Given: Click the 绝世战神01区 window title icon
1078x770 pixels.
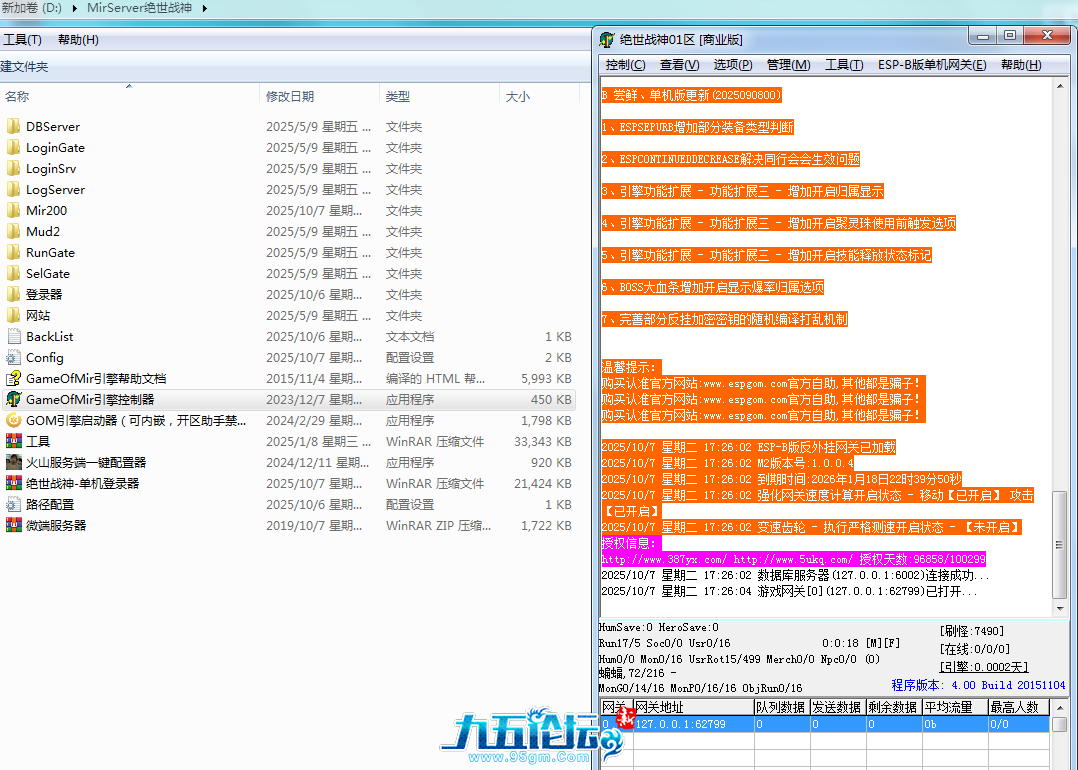Looking at the screenshot, I should click(x=607, y=39).
